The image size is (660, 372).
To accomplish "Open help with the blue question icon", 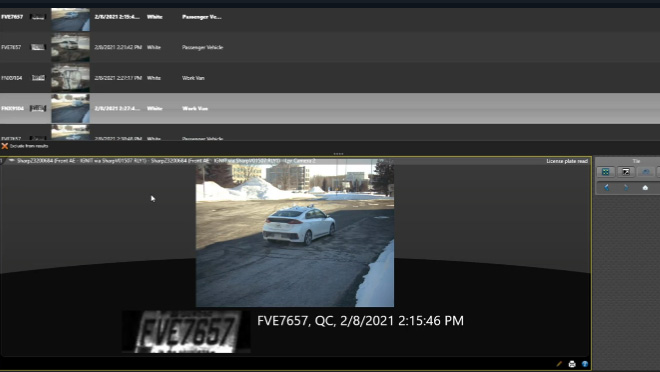I will pos(585,364).
